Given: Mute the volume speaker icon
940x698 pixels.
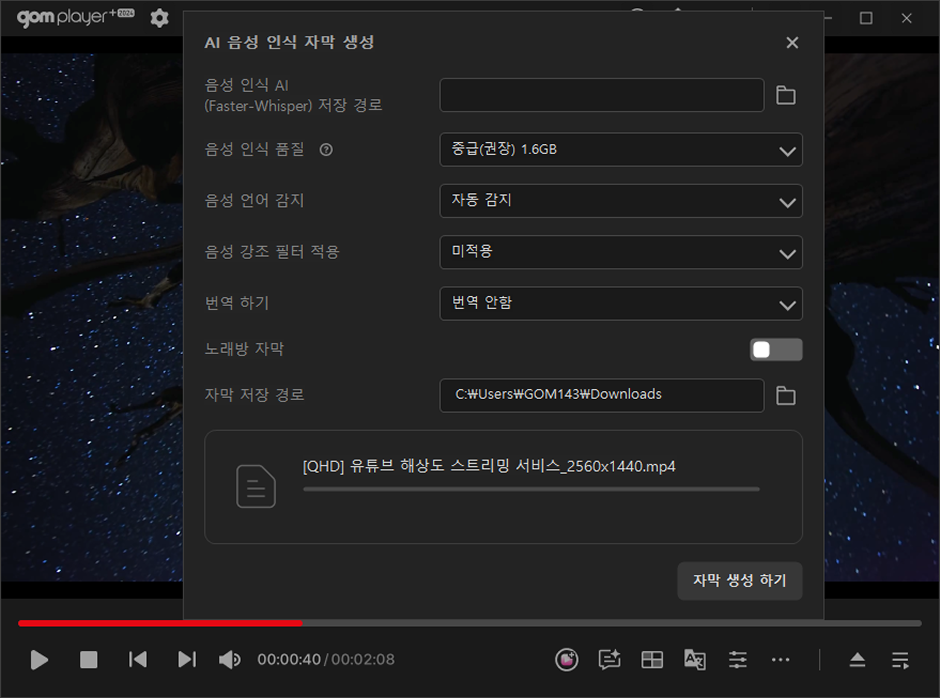Looking at the screenshot, I should (x=230, y=660).
